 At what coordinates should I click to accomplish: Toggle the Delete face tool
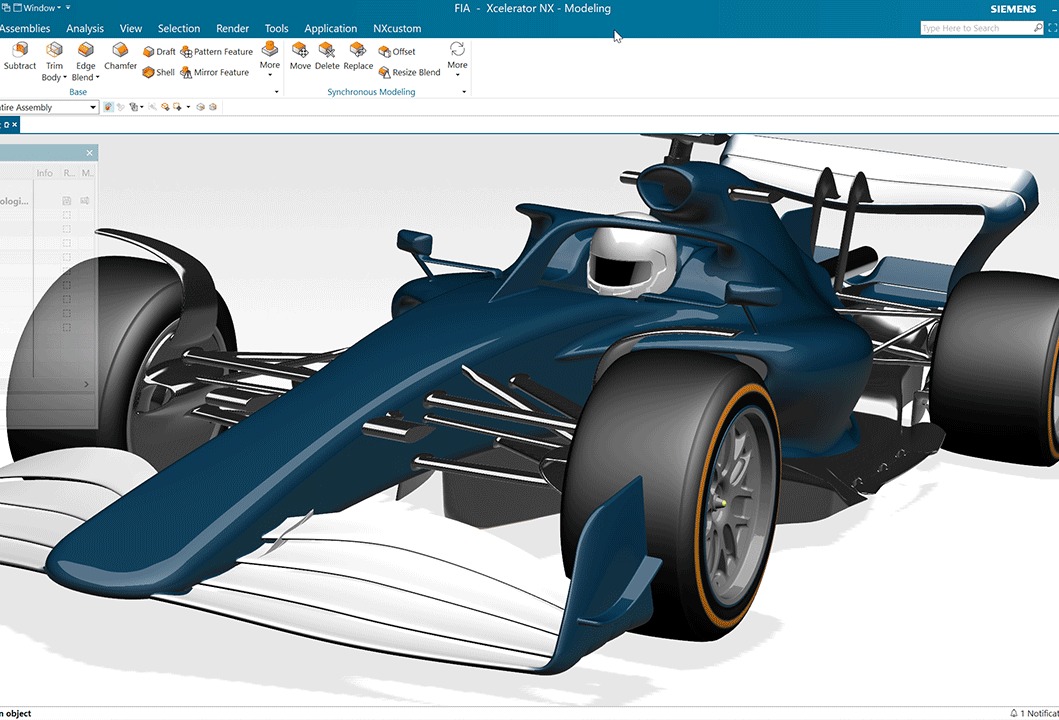click(x=327, y=55)
